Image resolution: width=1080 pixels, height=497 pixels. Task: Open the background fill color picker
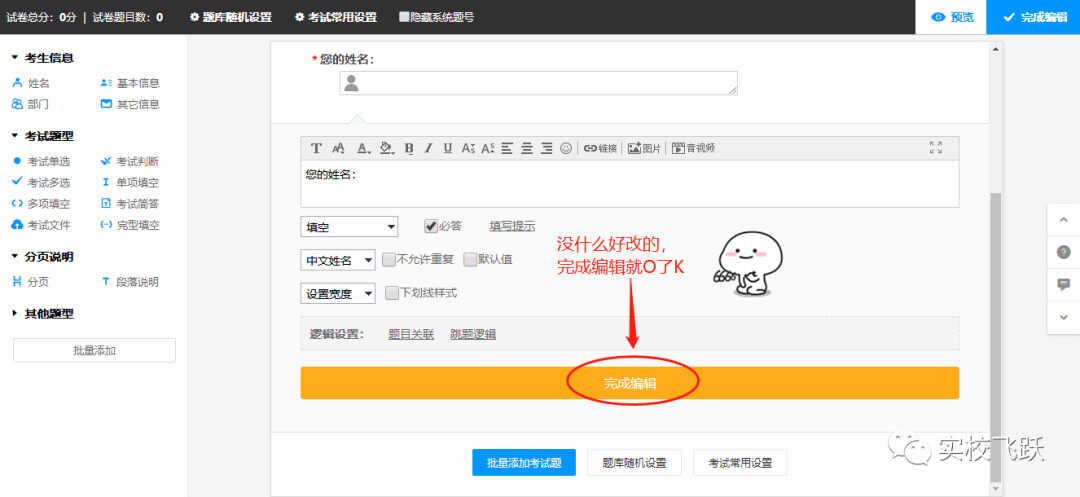click(386, 148)
